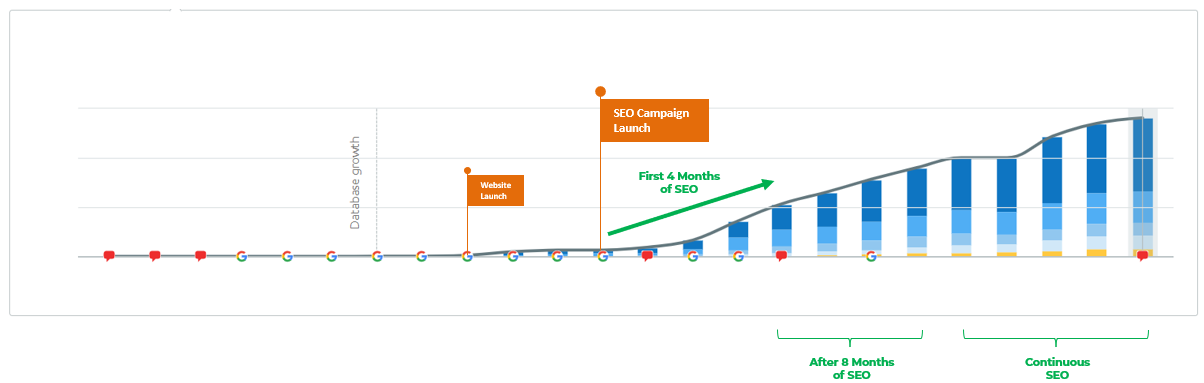1204x383 pixels.
Task: Select the highlighted final bar's dark blue segment
Action: coord(1142,155)
